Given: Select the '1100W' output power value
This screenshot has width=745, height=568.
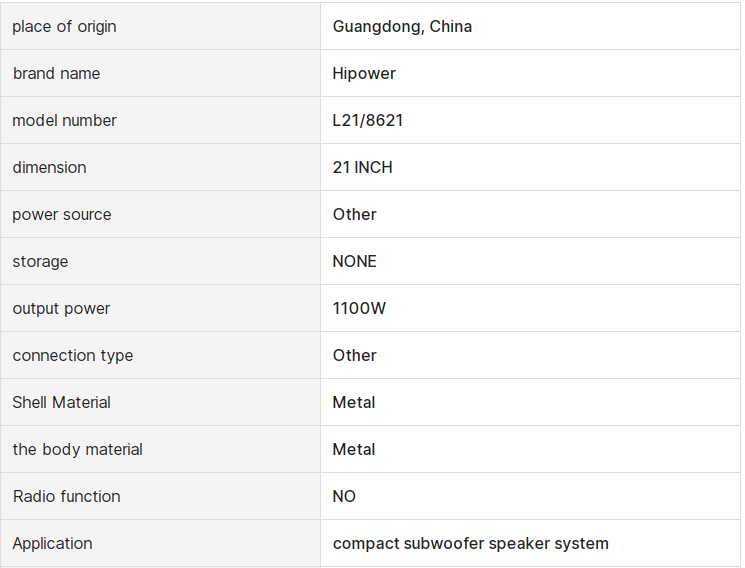Looking at the screenshot, I should pyautogui.click(x=359, y=308).
